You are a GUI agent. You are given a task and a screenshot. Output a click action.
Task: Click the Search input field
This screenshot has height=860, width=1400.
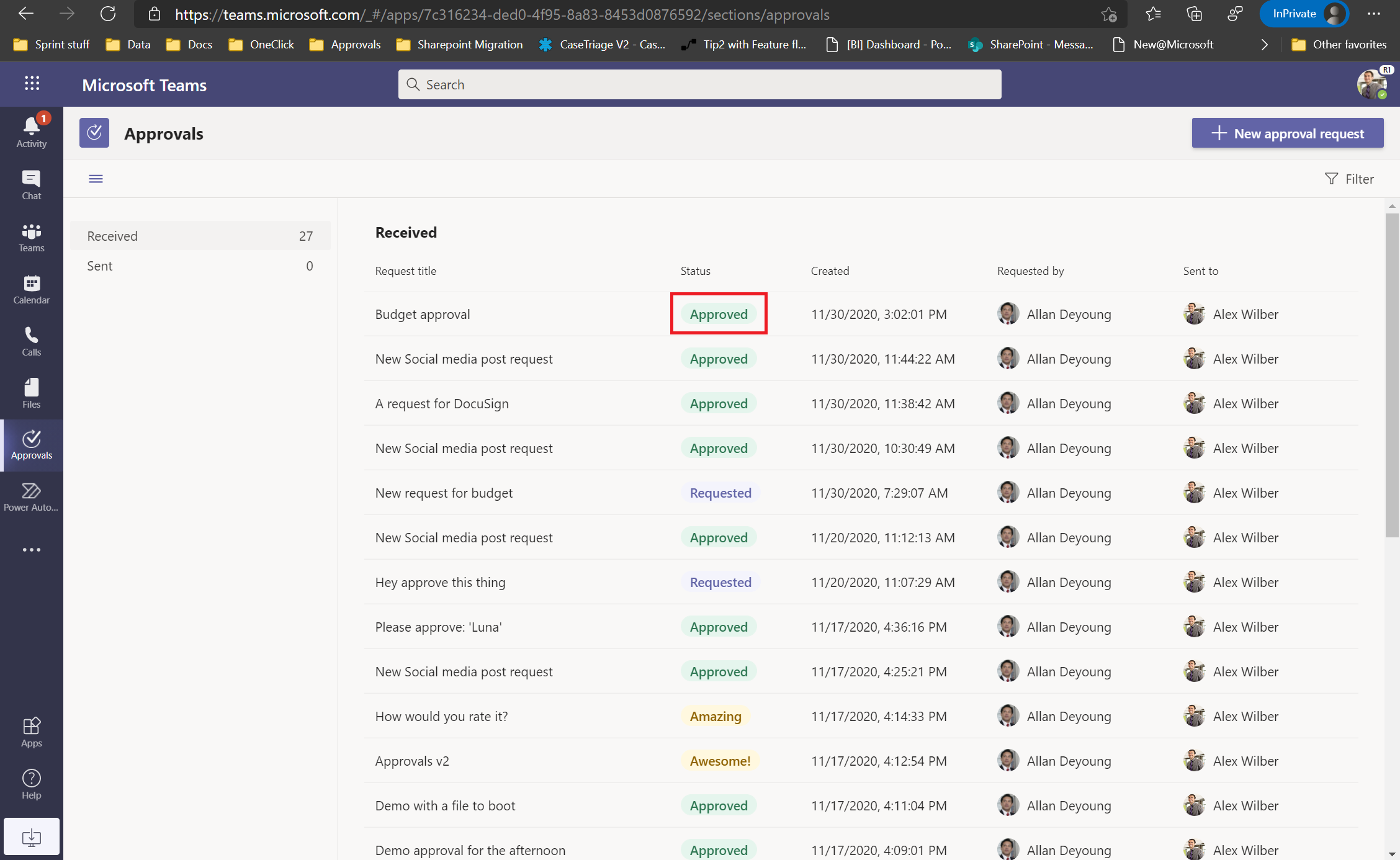[699, 84]
